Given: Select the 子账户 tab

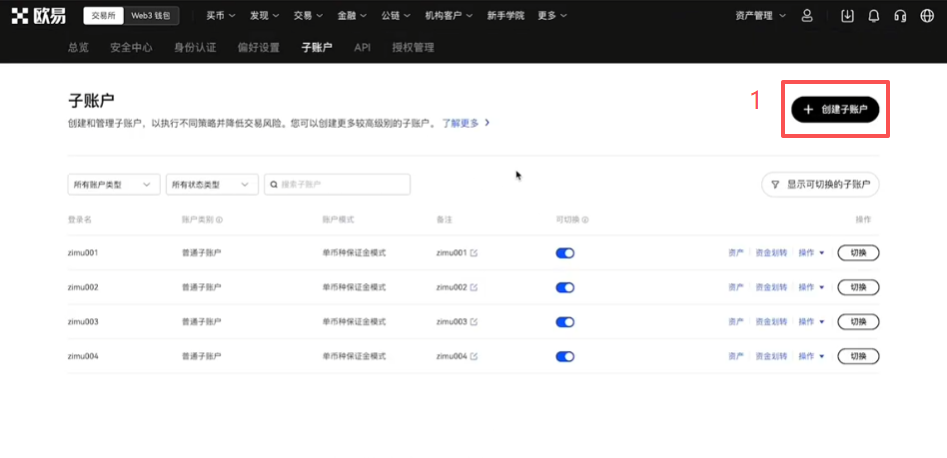Looking at the screenshot, I should [x=317, y=48].
